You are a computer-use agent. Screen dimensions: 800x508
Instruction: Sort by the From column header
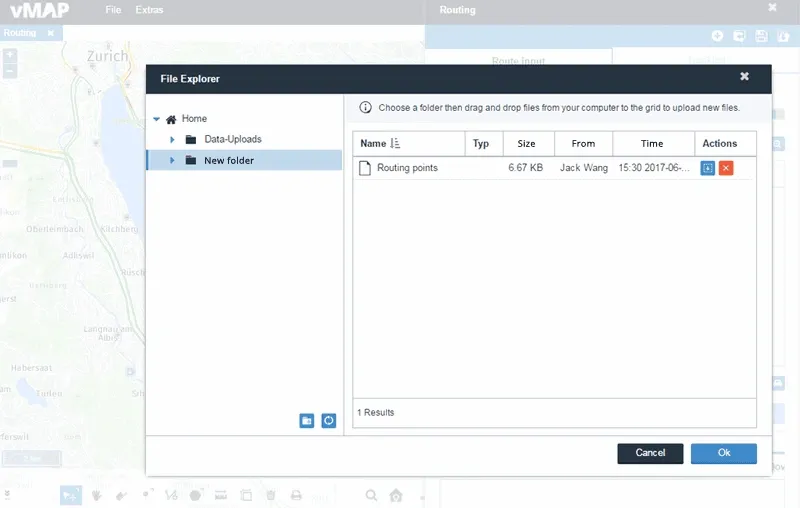coord(583,143)
